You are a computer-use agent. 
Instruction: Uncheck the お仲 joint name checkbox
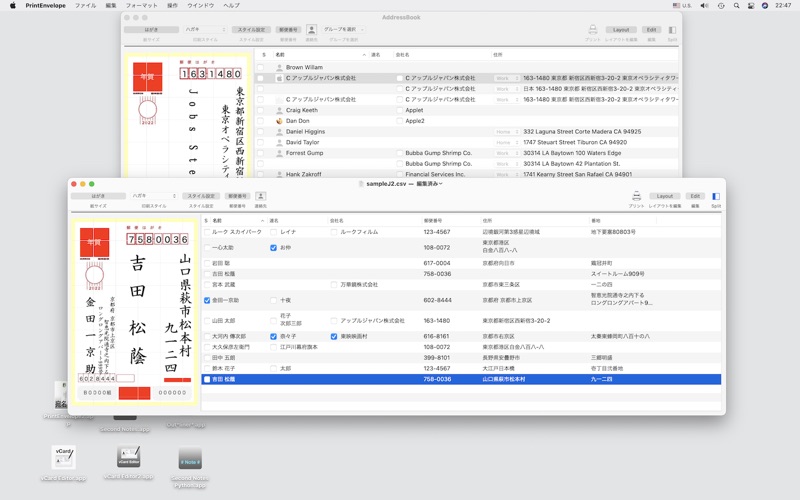tap(273, 248)
